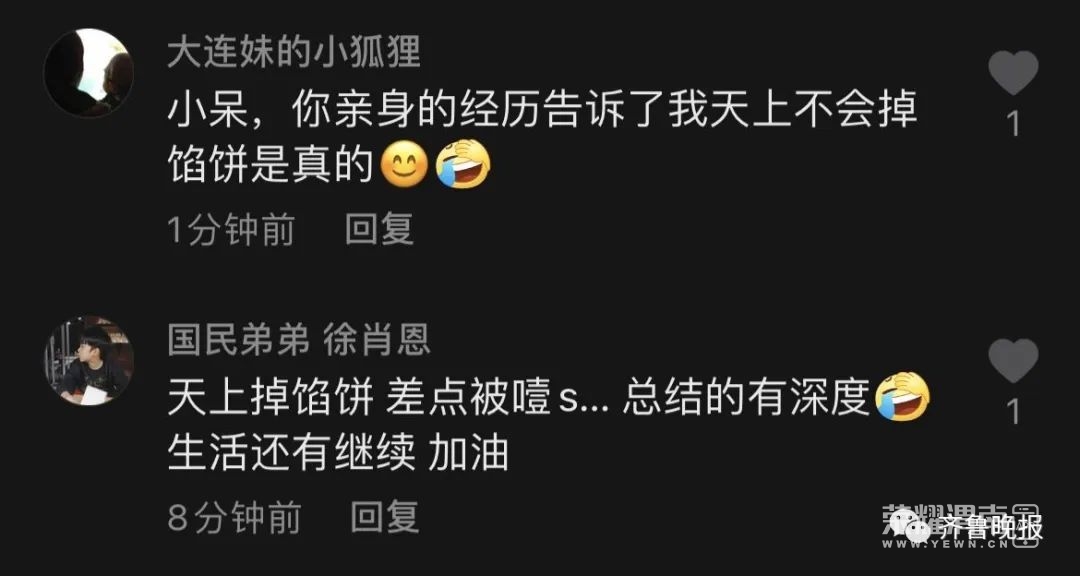The height and width of the screenshot is (576, 1080).
Task: Open the avatar of 国民弟弟 徐肖恩
Action: (x=89, y=361)
